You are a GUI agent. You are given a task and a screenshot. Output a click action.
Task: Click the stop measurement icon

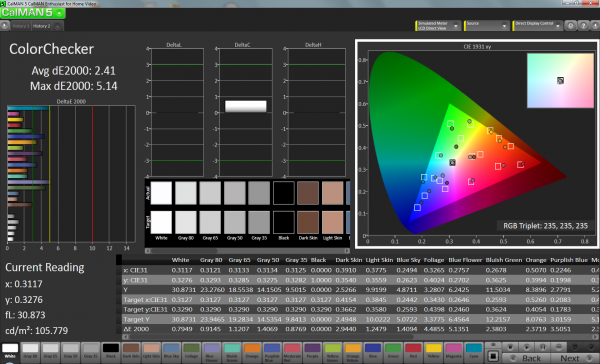510,347
